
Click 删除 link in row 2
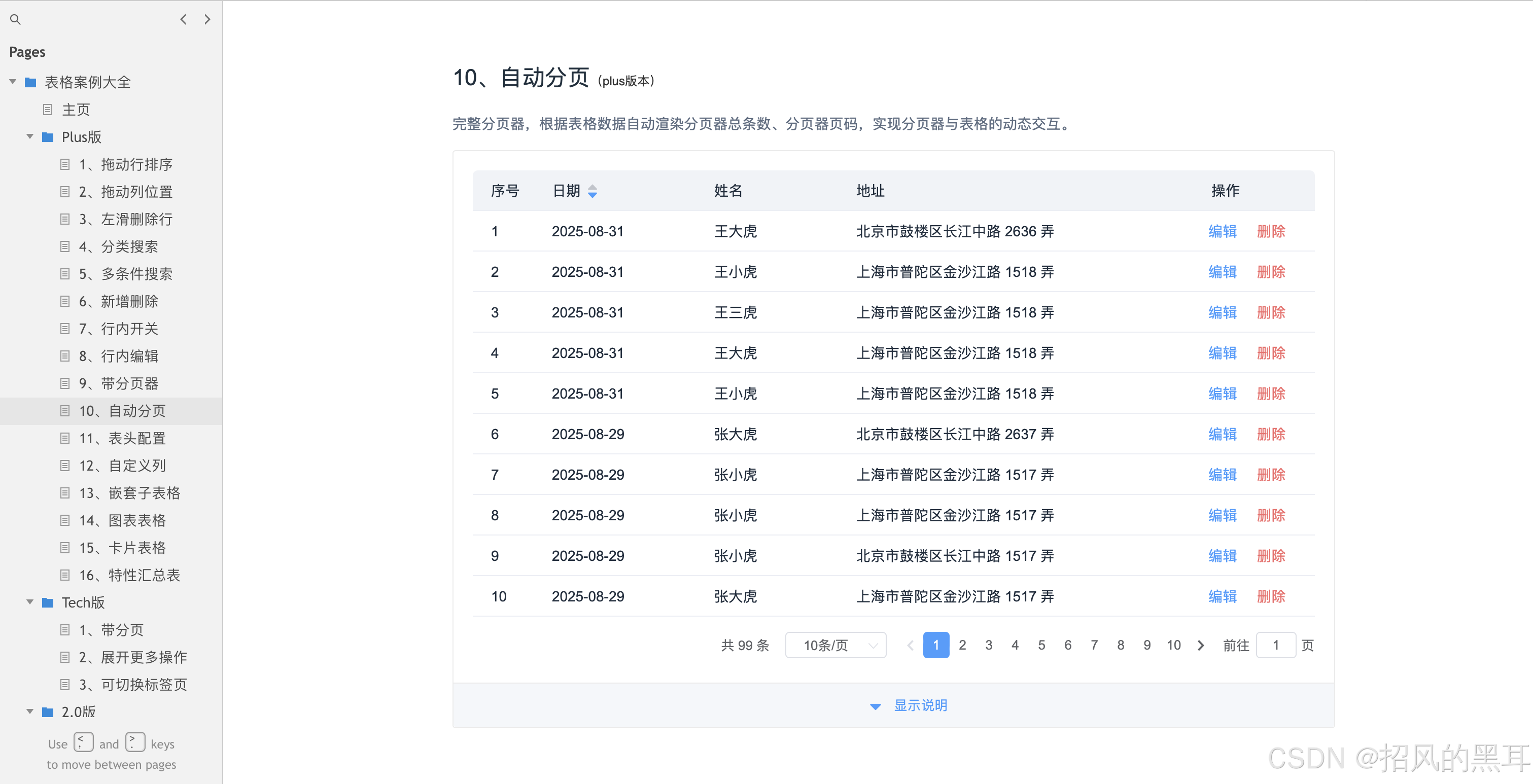[1271, 272]
